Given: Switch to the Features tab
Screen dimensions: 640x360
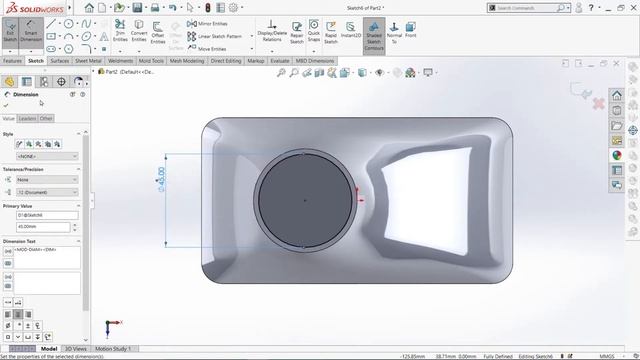Looking at the screenshot, I should [12, 61].
